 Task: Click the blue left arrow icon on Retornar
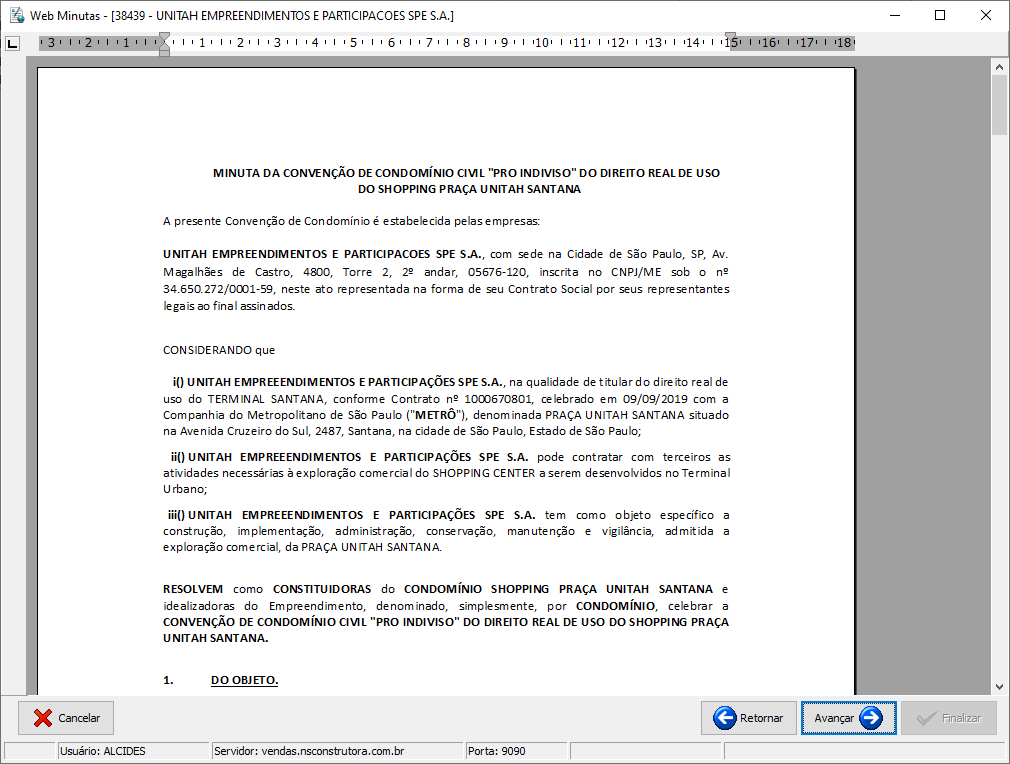725,718
